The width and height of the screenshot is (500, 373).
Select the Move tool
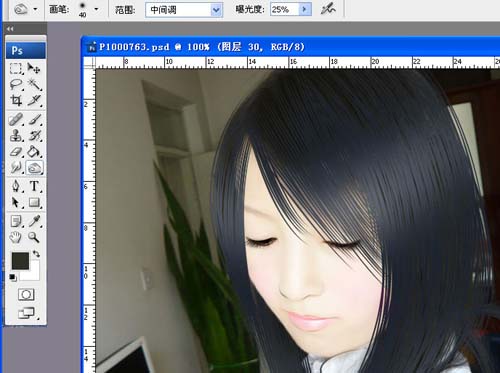(34, 68)
